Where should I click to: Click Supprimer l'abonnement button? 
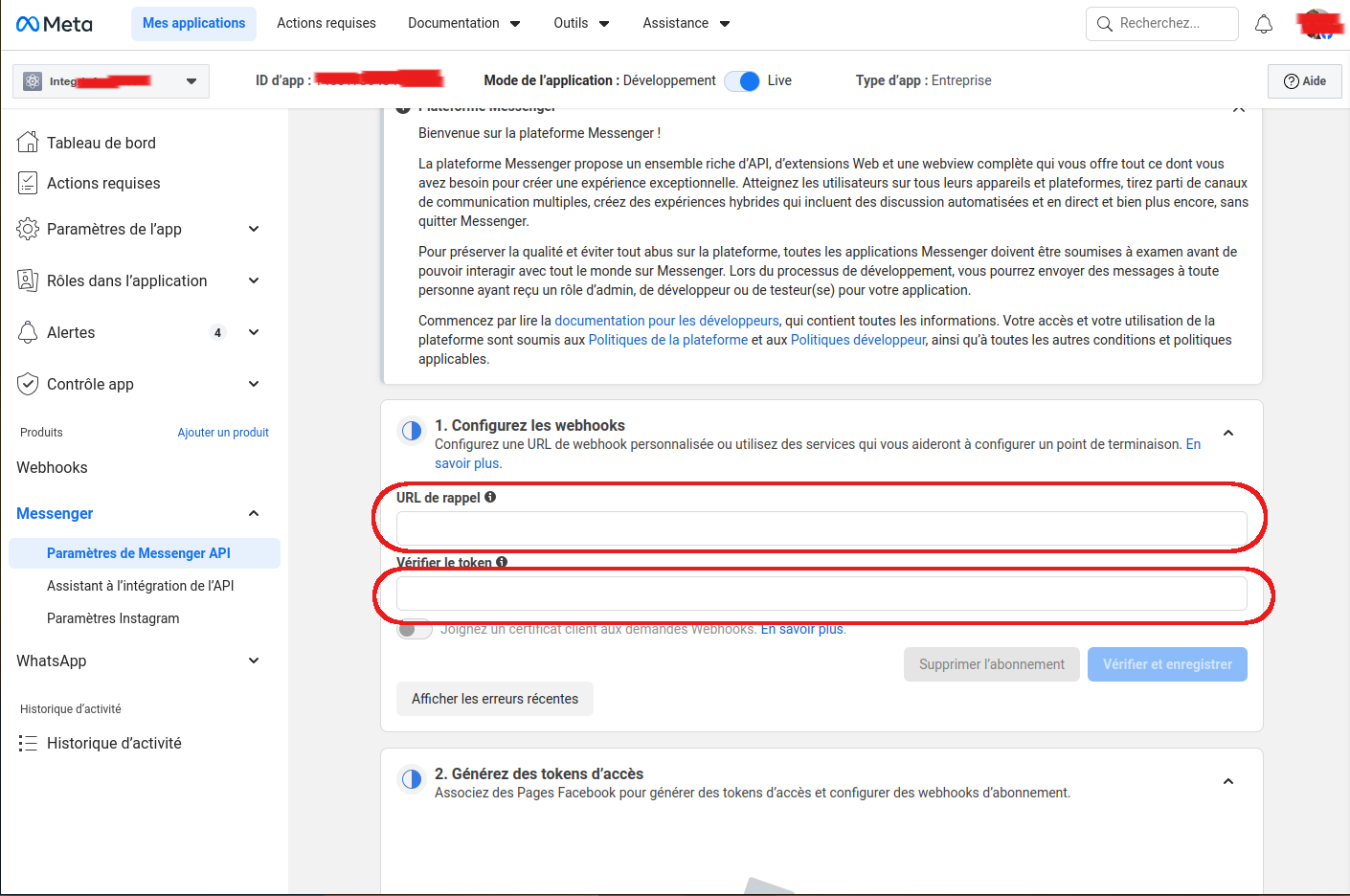click(992, 664)
